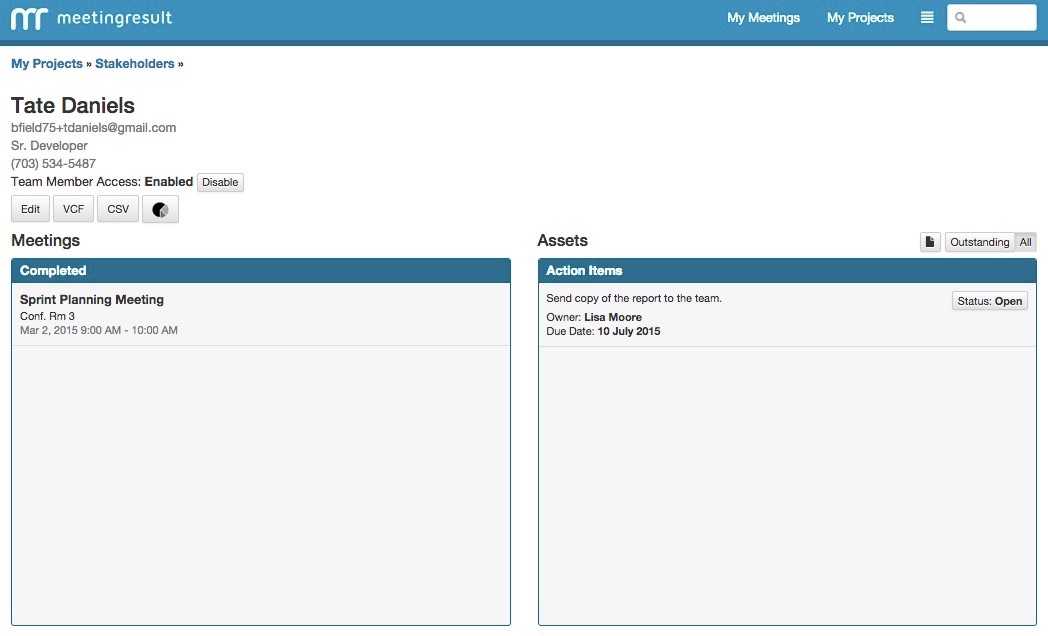Switch asset filter to All
This screenshot has width=1048, height=636.
pyautogui.click(x=1025, y=242)
